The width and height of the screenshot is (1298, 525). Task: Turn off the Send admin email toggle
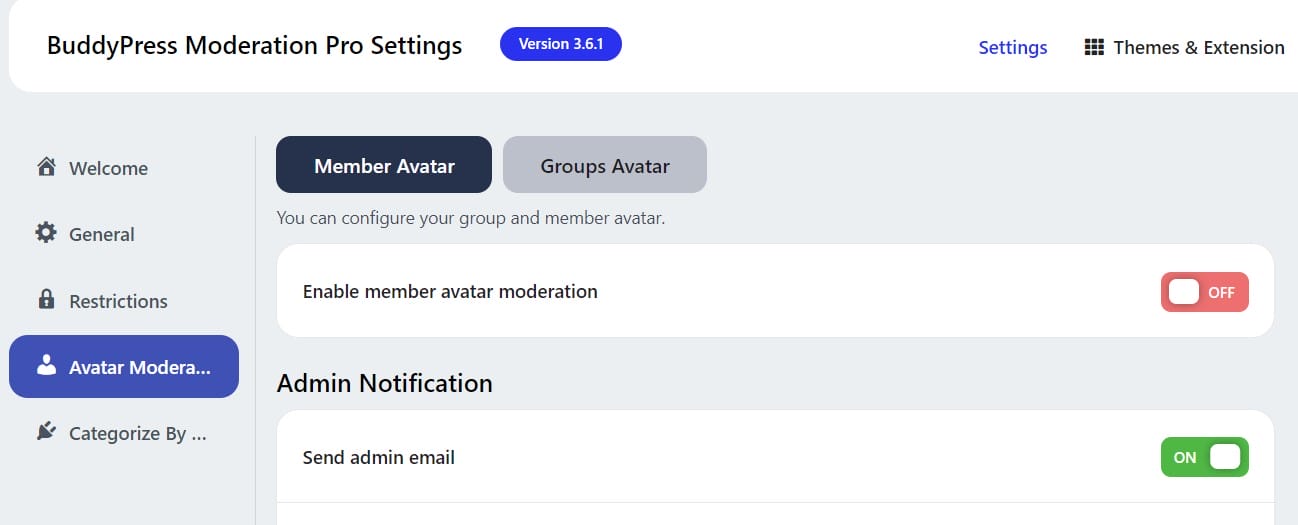(1204, 457)
